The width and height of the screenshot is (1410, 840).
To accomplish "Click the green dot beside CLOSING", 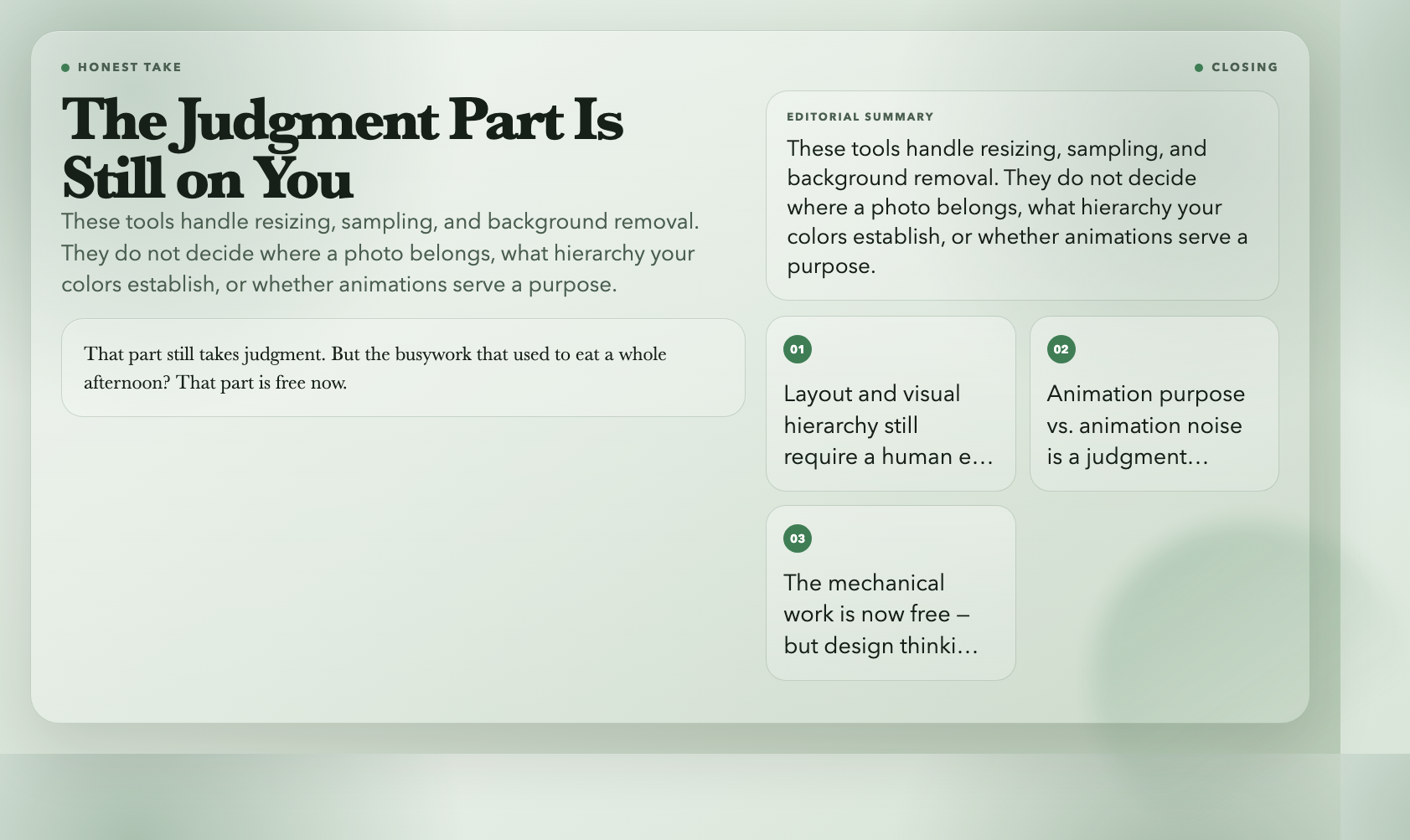I will pyautogui.click(x=1199, y=68).
